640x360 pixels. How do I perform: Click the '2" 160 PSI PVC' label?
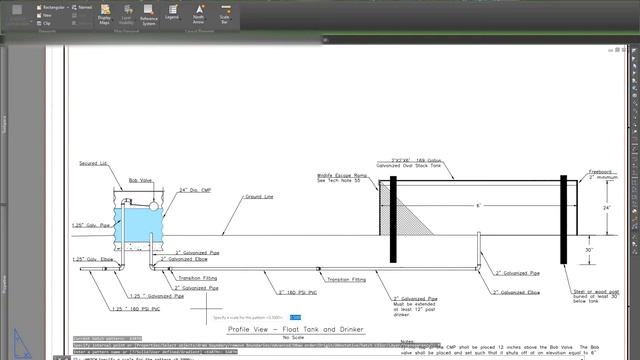[x=298, y=292]
